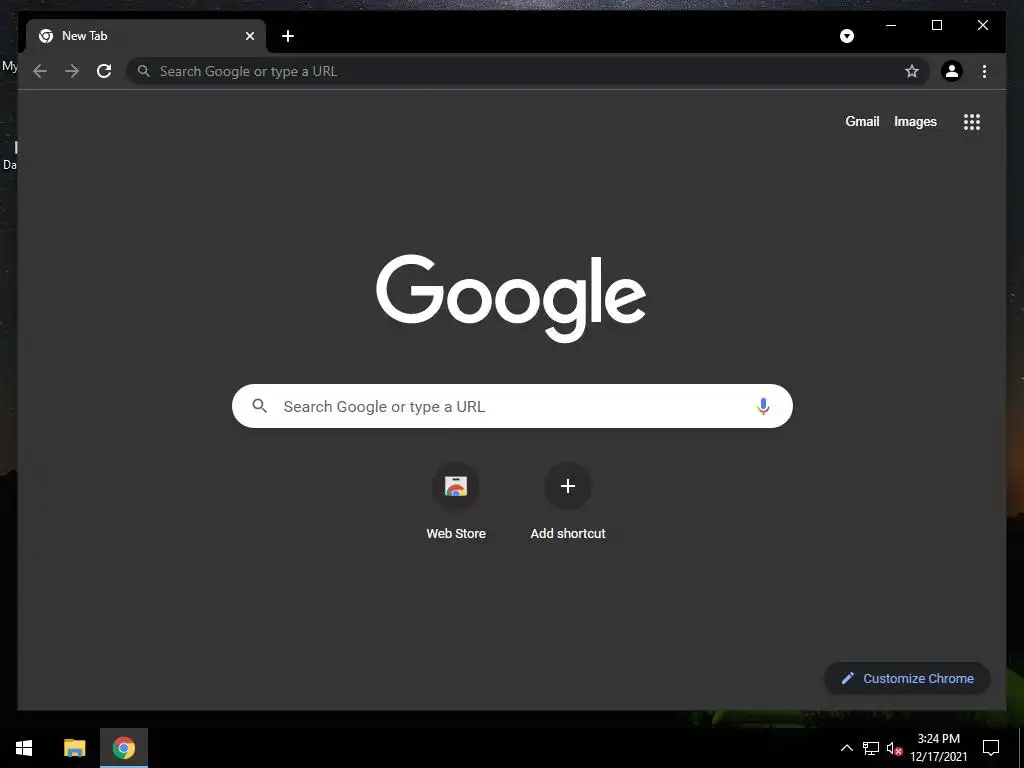Open the Chrome profile avatar
Image resolution: width=1024 pixels, height=768 pixels.
tap(952, 71)
